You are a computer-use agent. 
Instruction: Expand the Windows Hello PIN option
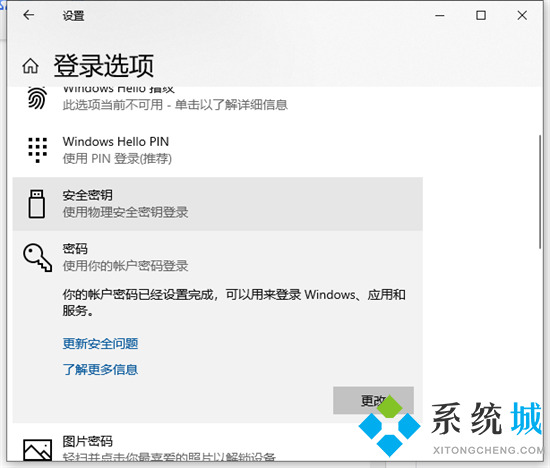217,150
